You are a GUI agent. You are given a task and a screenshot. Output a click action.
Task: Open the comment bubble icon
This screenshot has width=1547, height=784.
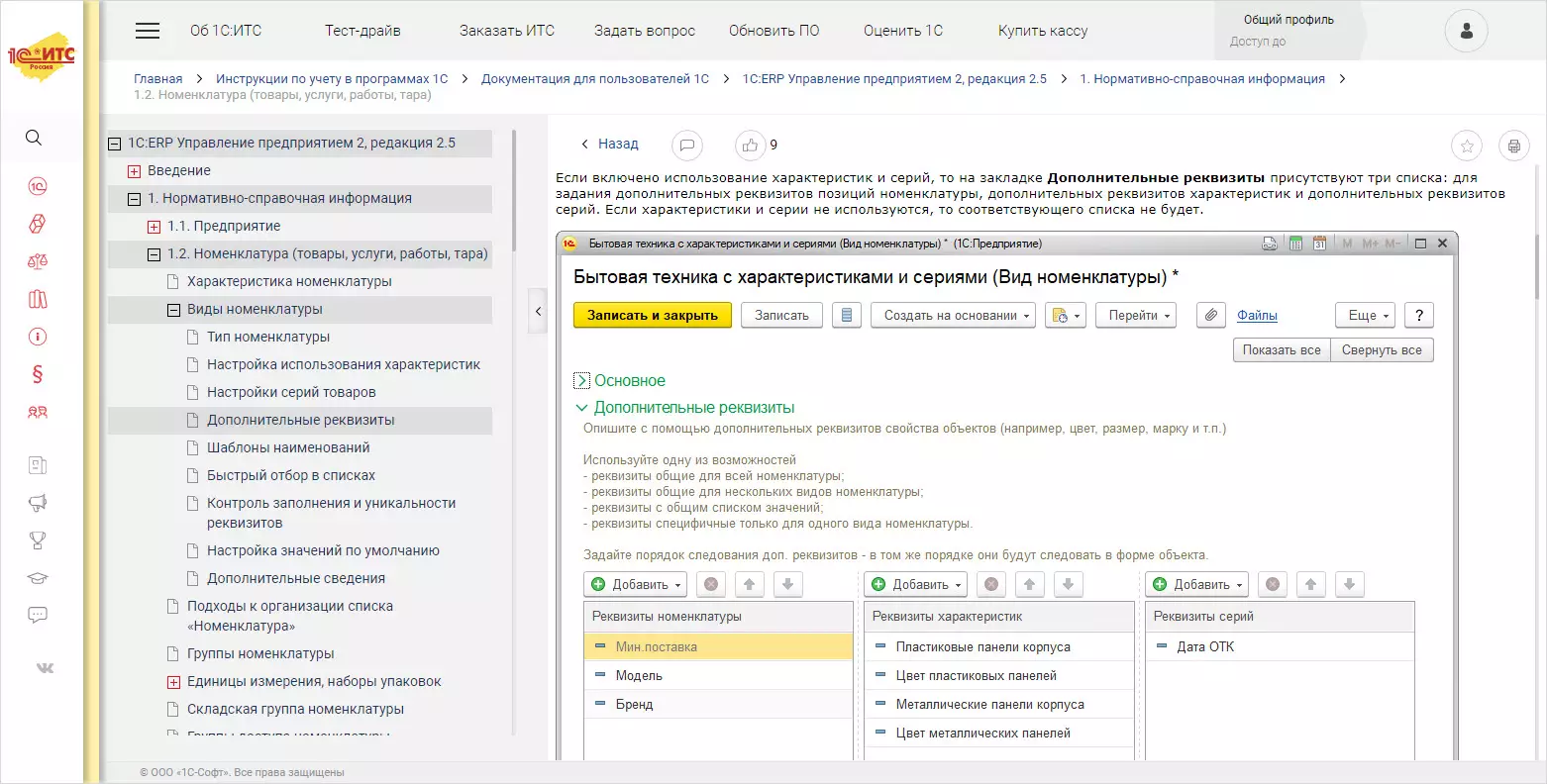(x=686, y=146)
